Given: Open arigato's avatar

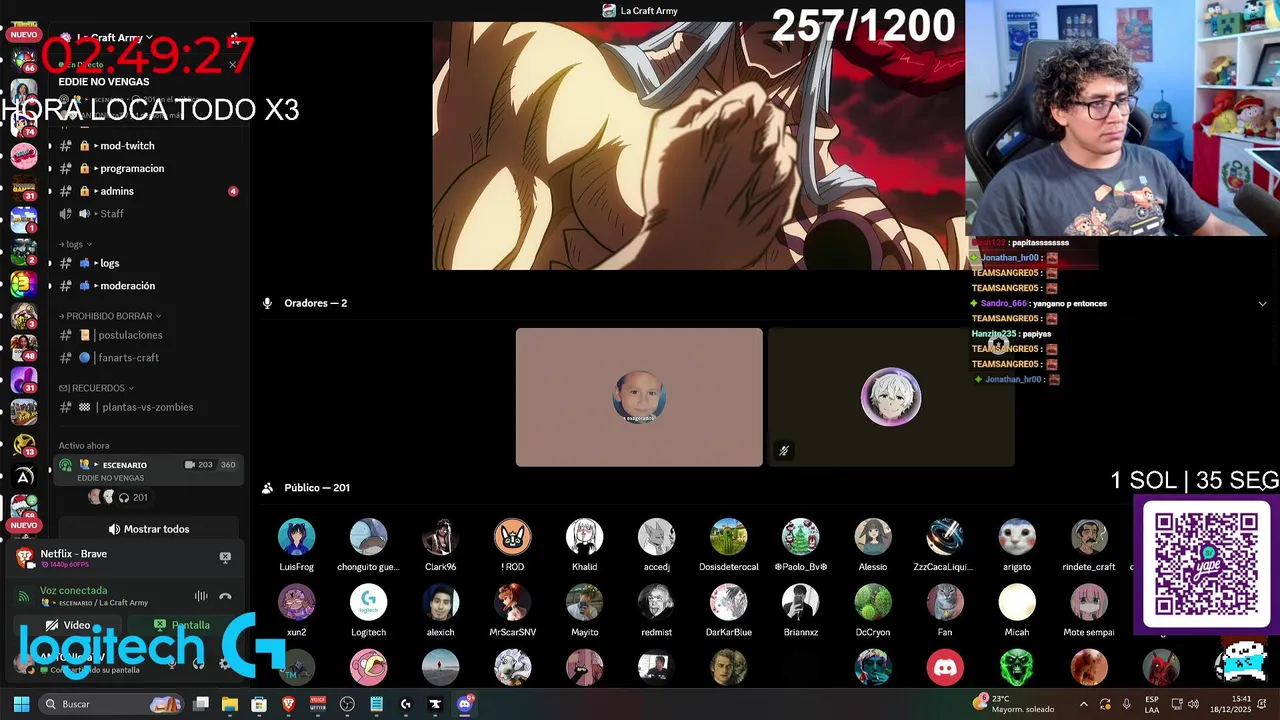Looking at the screenshot, I should [1016, 537].
